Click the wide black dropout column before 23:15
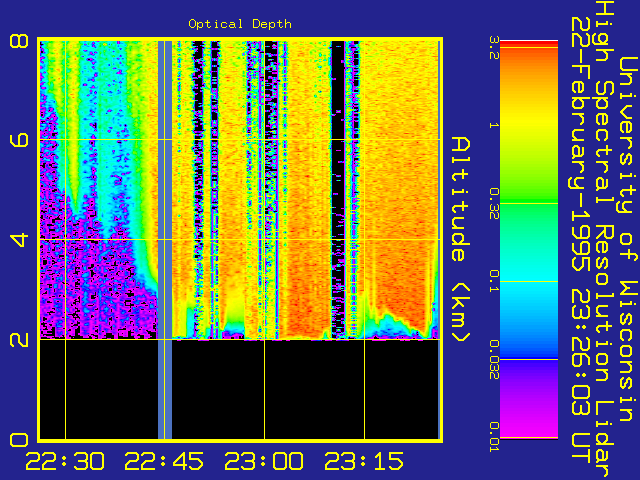 point(338,189)
